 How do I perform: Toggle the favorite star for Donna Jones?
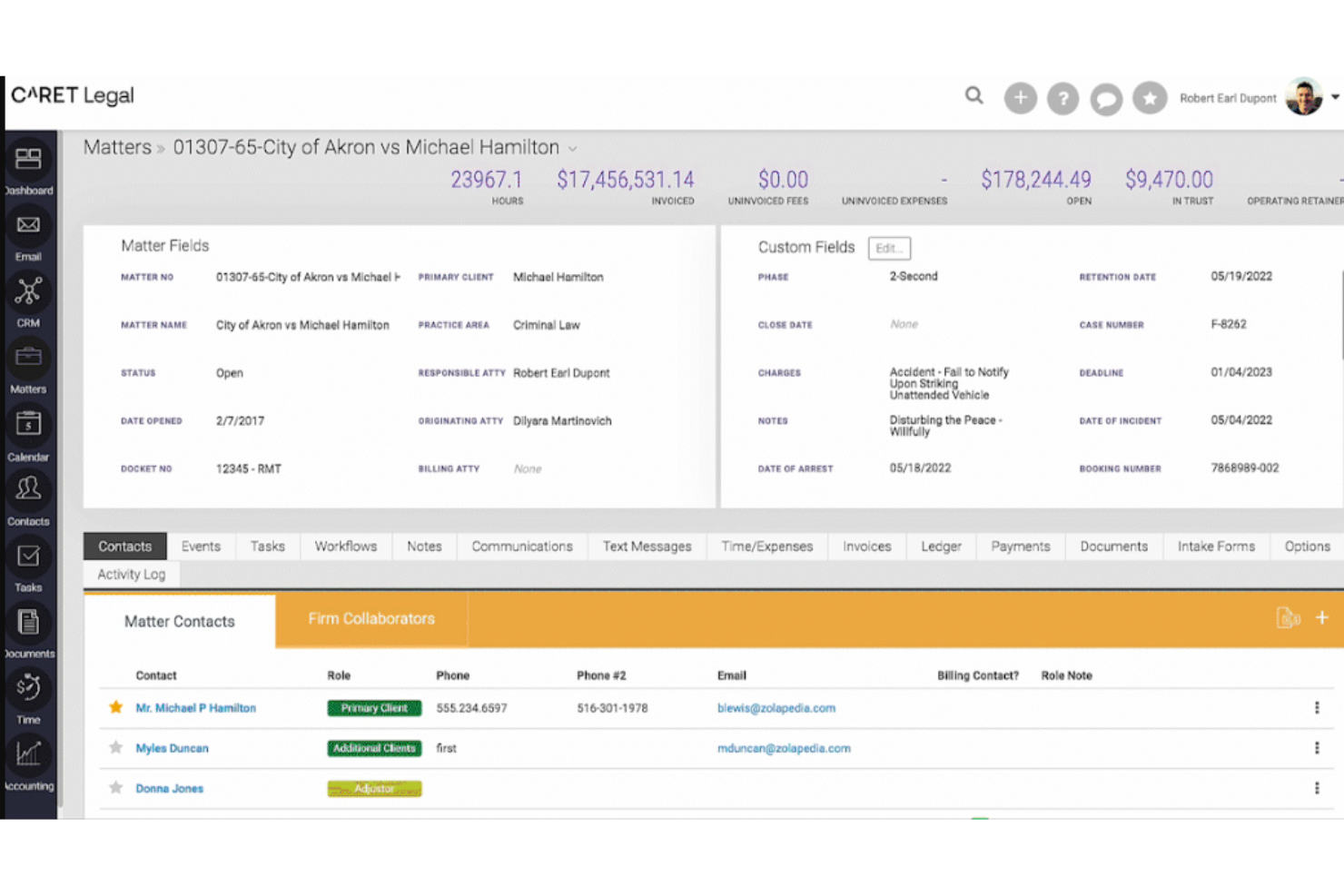point(115,788)
